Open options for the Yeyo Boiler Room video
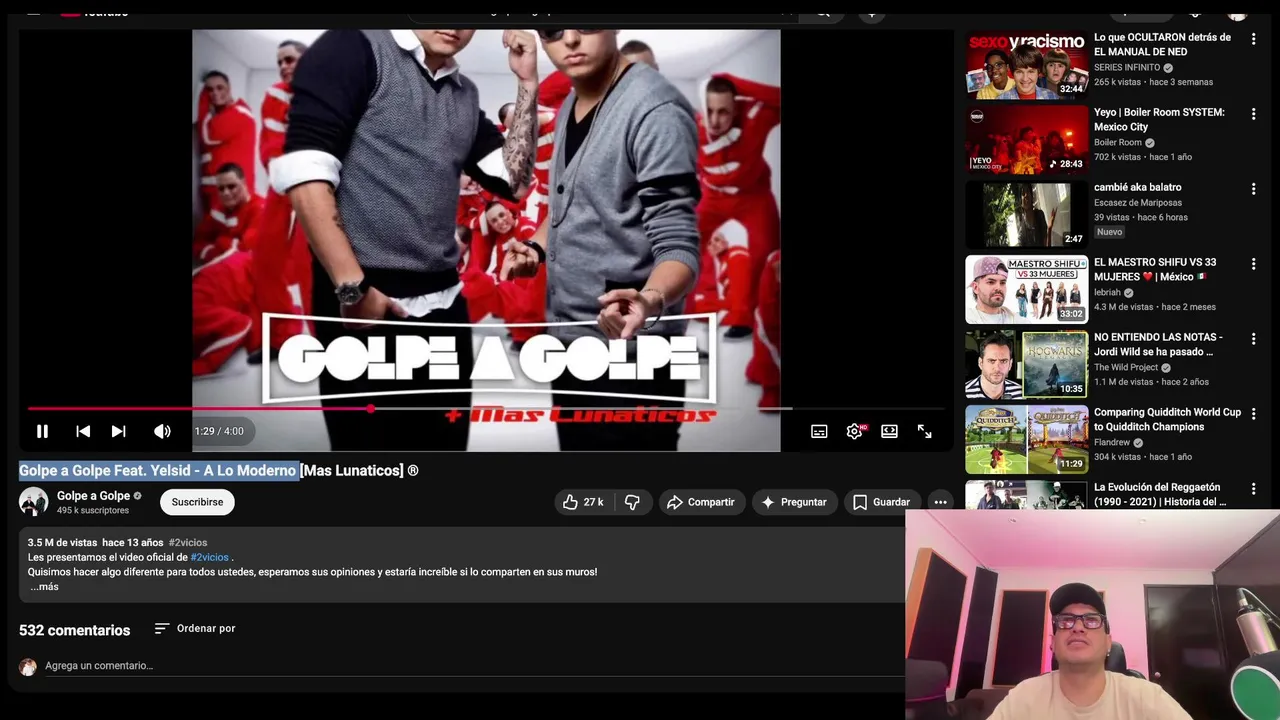Screen dimensions: 1280x720 coord(1253,114)
